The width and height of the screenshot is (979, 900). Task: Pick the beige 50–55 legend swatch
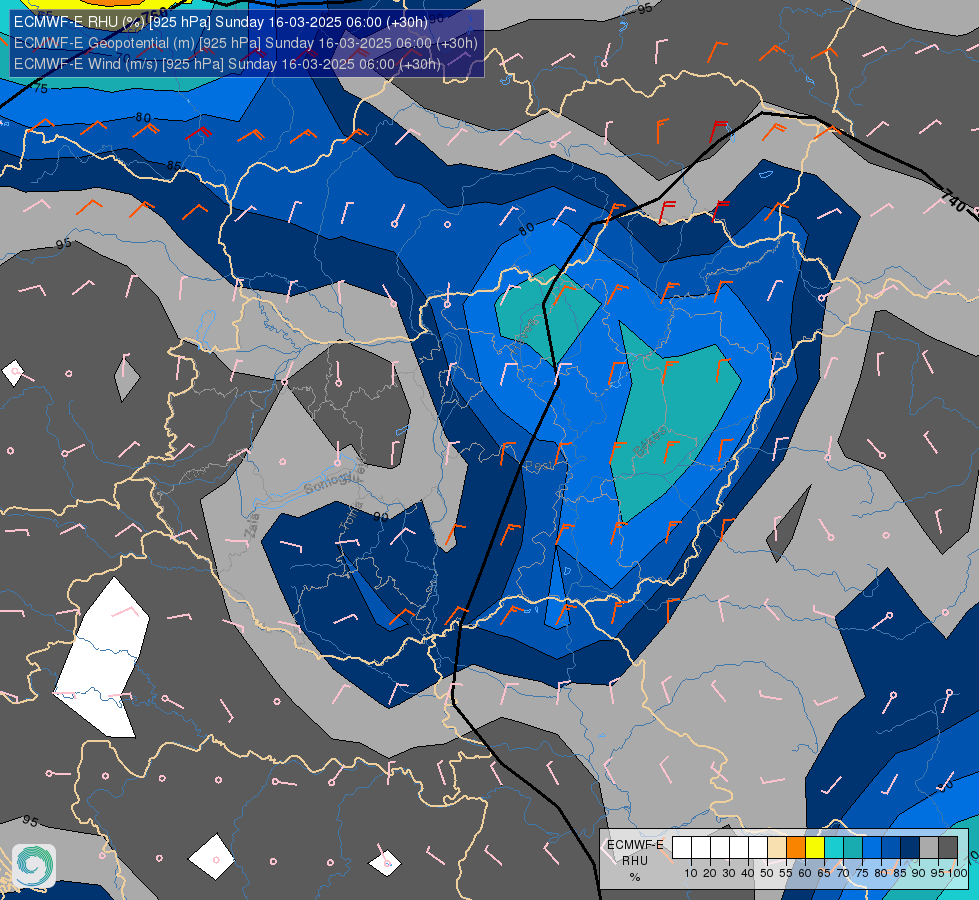point(777,848)
